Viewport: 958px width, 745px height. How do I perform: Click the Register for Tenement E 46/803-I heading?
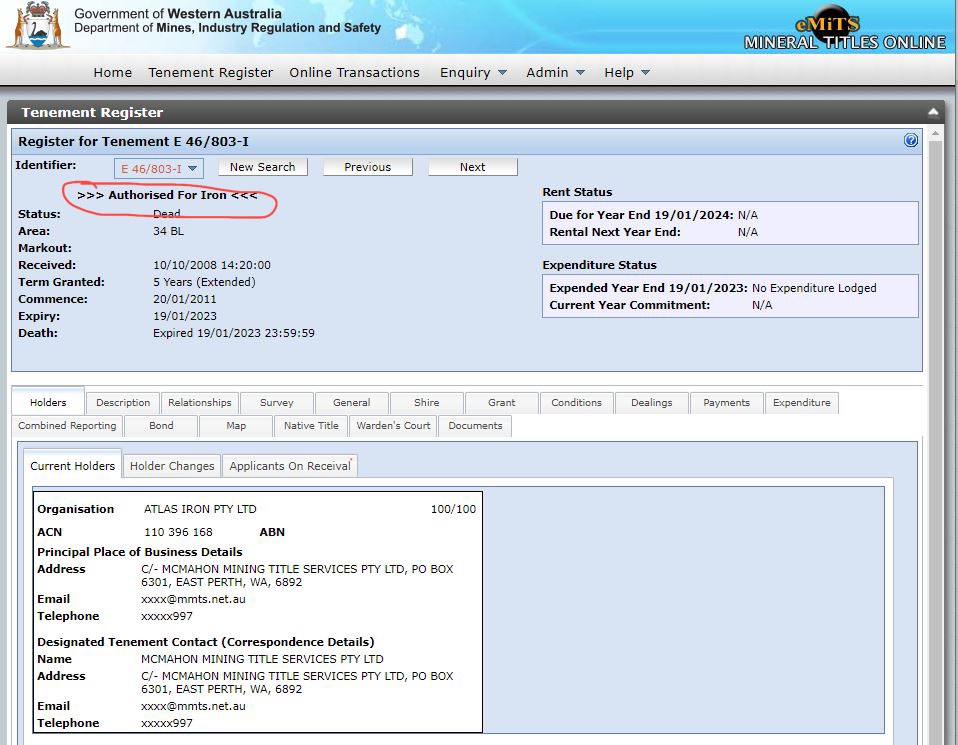click(x=133, y=141)
